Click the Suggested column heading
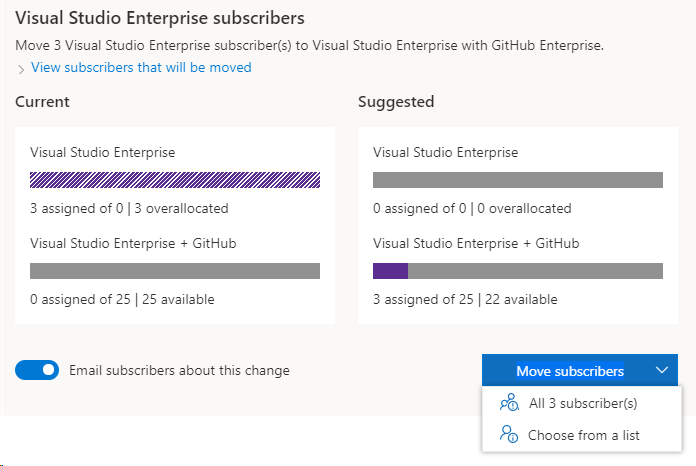The image size is (696, 466). (396, 101)
